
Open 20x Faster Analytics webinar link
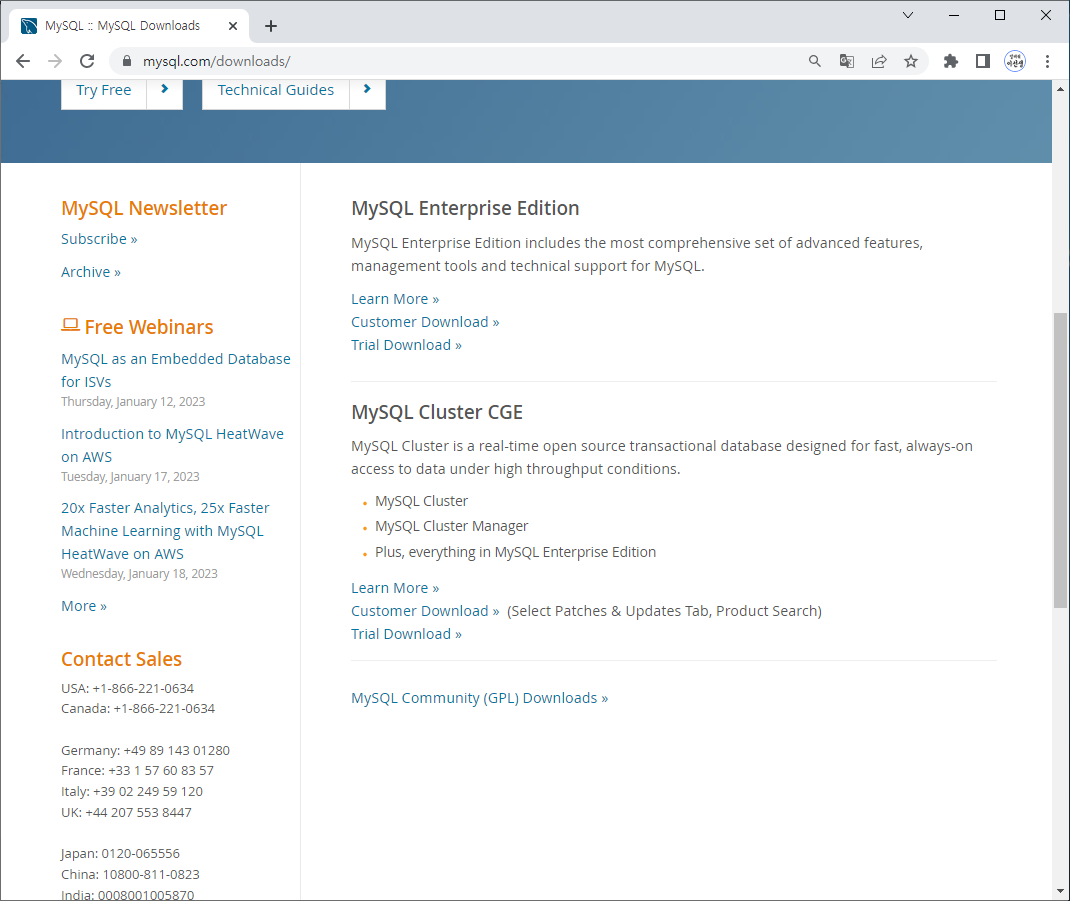tap(164, 530)
